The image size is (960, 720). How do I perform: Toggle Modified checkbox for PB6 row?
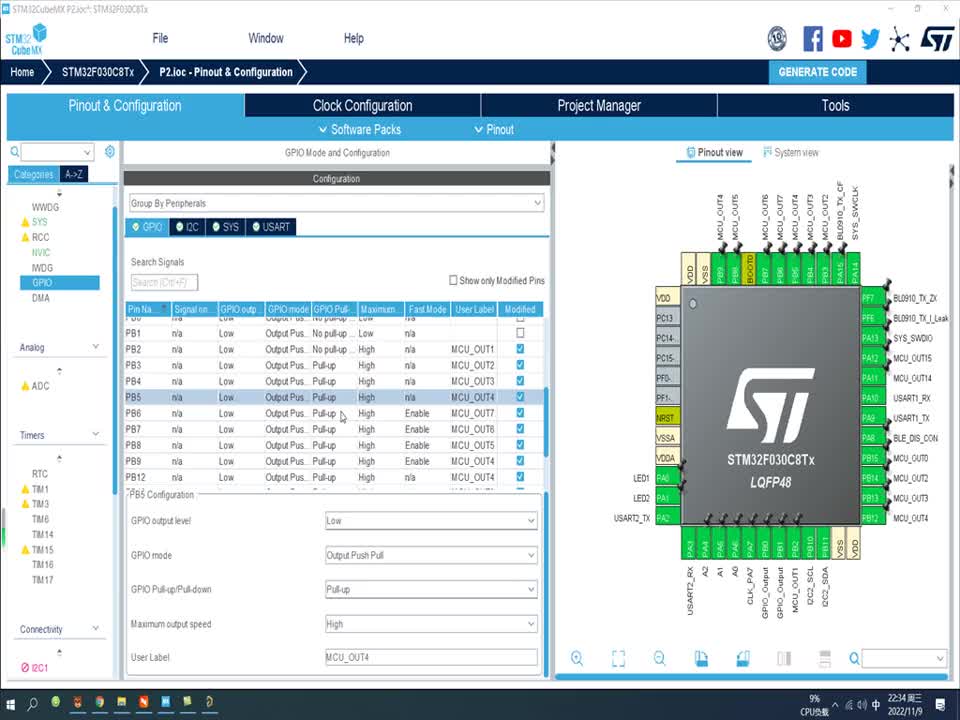[x=520, y=413]
